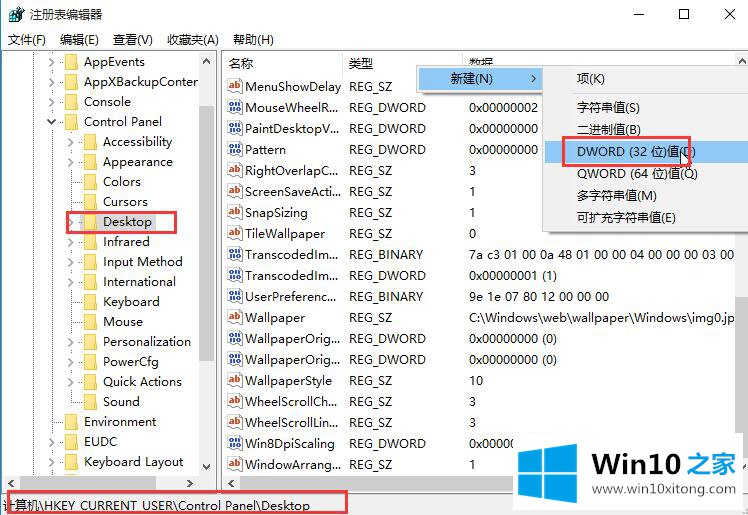Image resolution: width=748 pixels, height=515 pixels.
Task: Click the SnapSizing string icon
Action: (x=234, y=212)
